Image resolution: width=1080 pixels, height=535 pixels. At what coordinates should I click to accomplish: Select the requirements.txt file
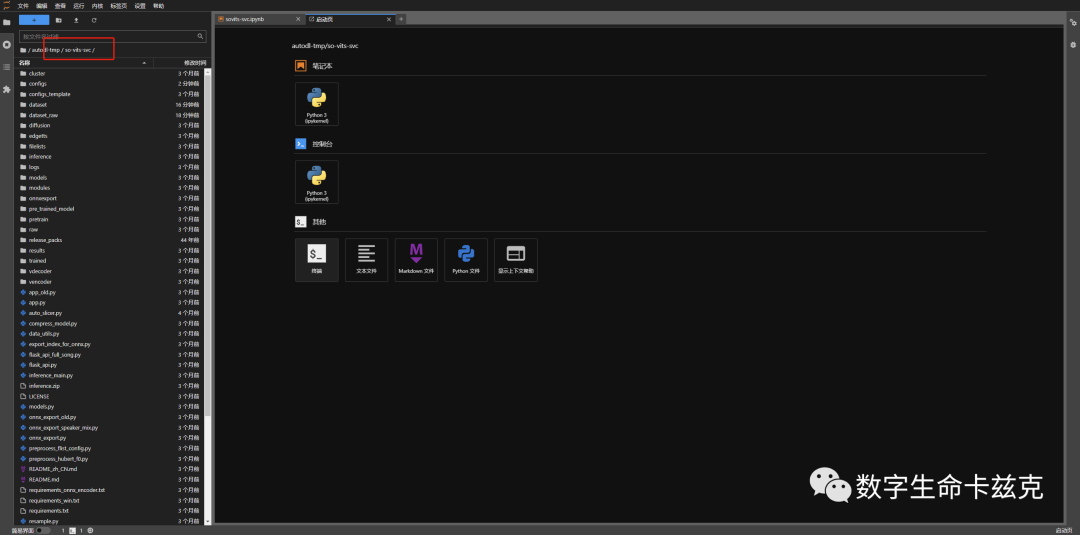pos(110,511)
